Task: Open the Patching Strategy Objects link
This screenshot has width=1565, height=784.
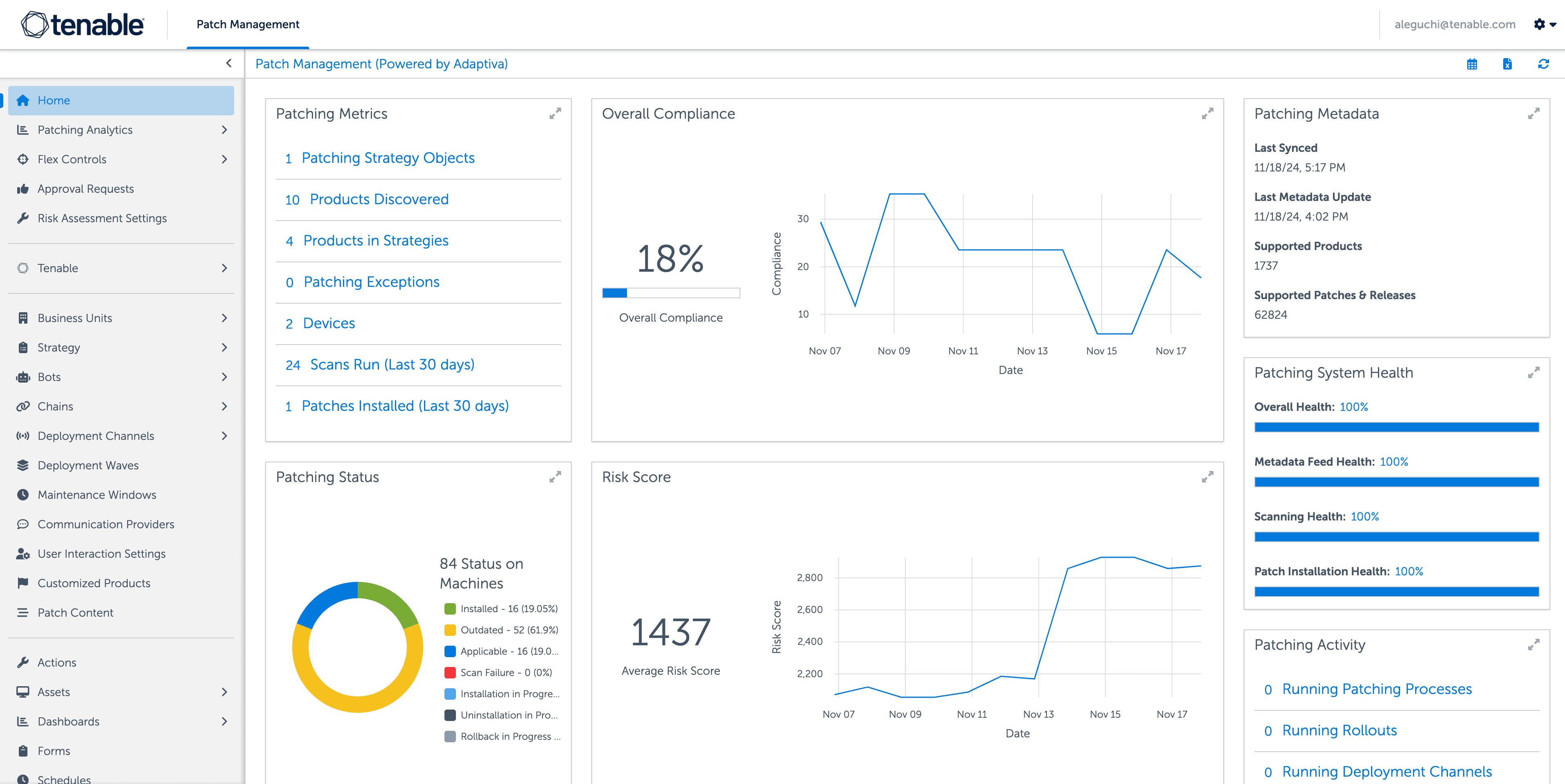Action: 388,157
